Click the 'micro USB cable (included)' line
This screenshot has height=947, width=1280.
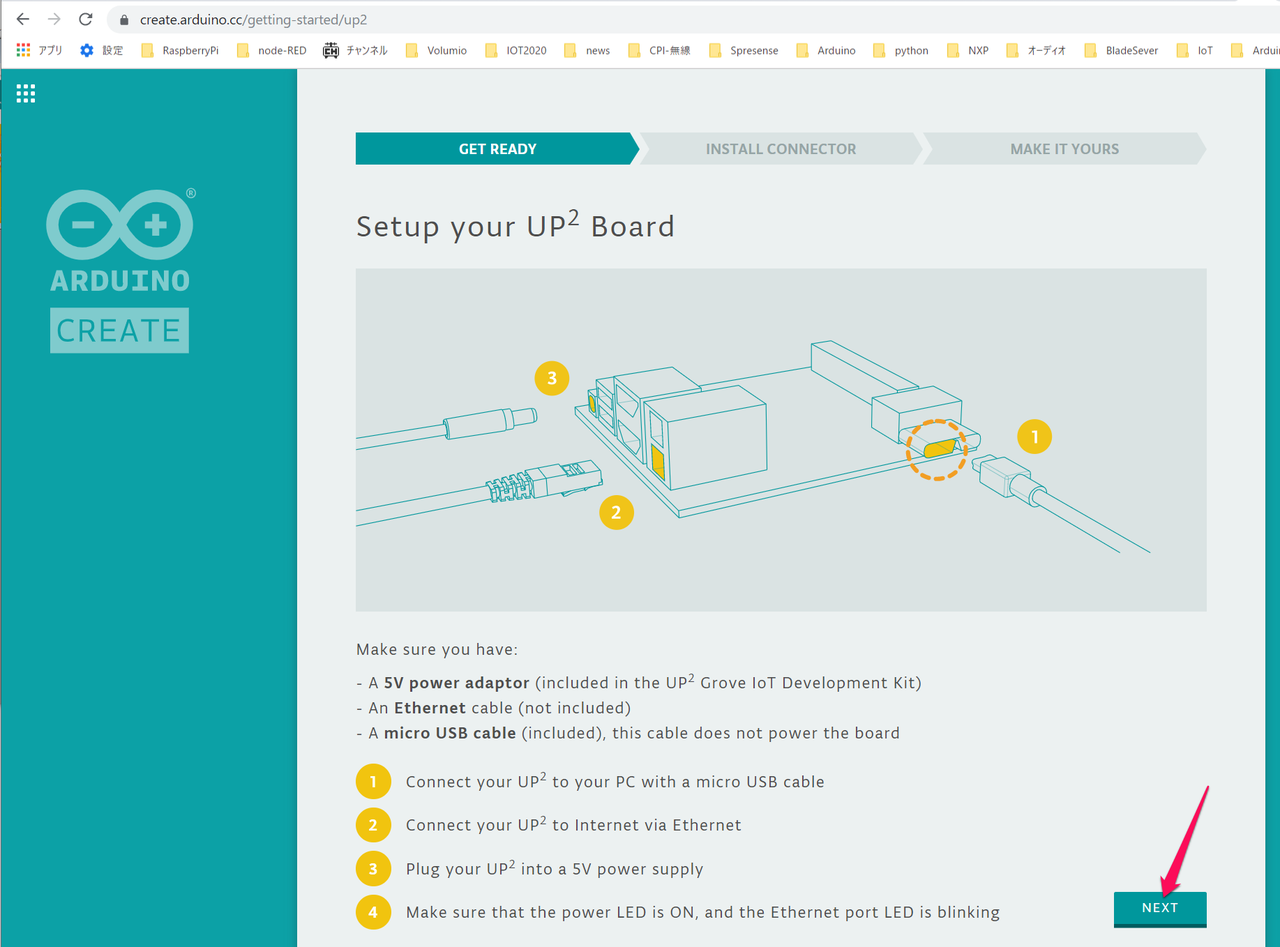pos(628,733)
